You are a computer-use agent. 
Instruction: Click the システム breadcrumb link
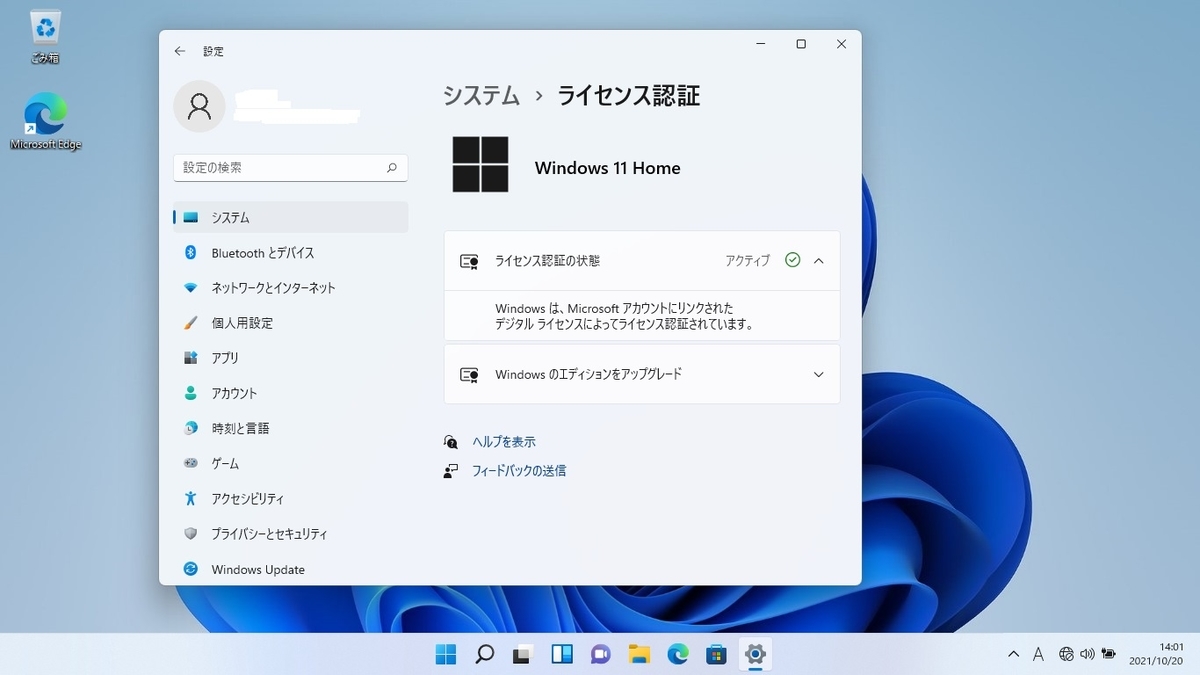(x=482, y=96)
